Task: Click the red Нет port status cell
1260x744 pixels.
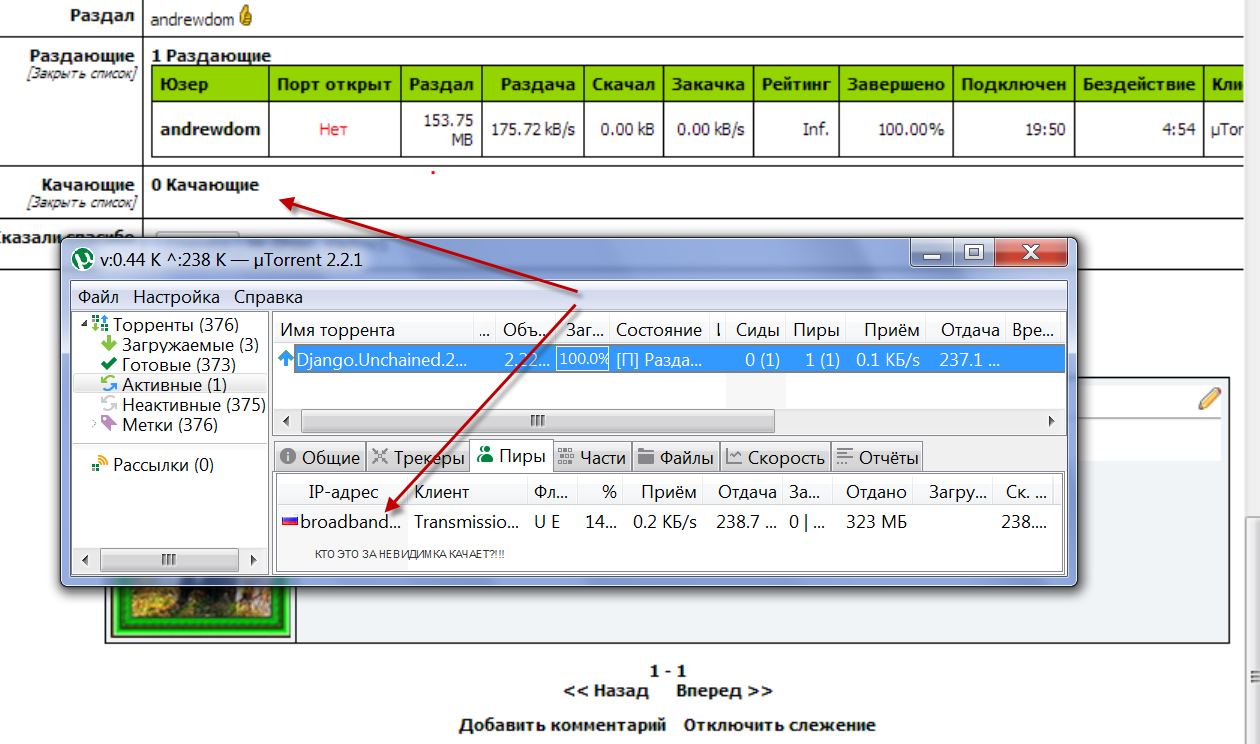Action: 334,129
